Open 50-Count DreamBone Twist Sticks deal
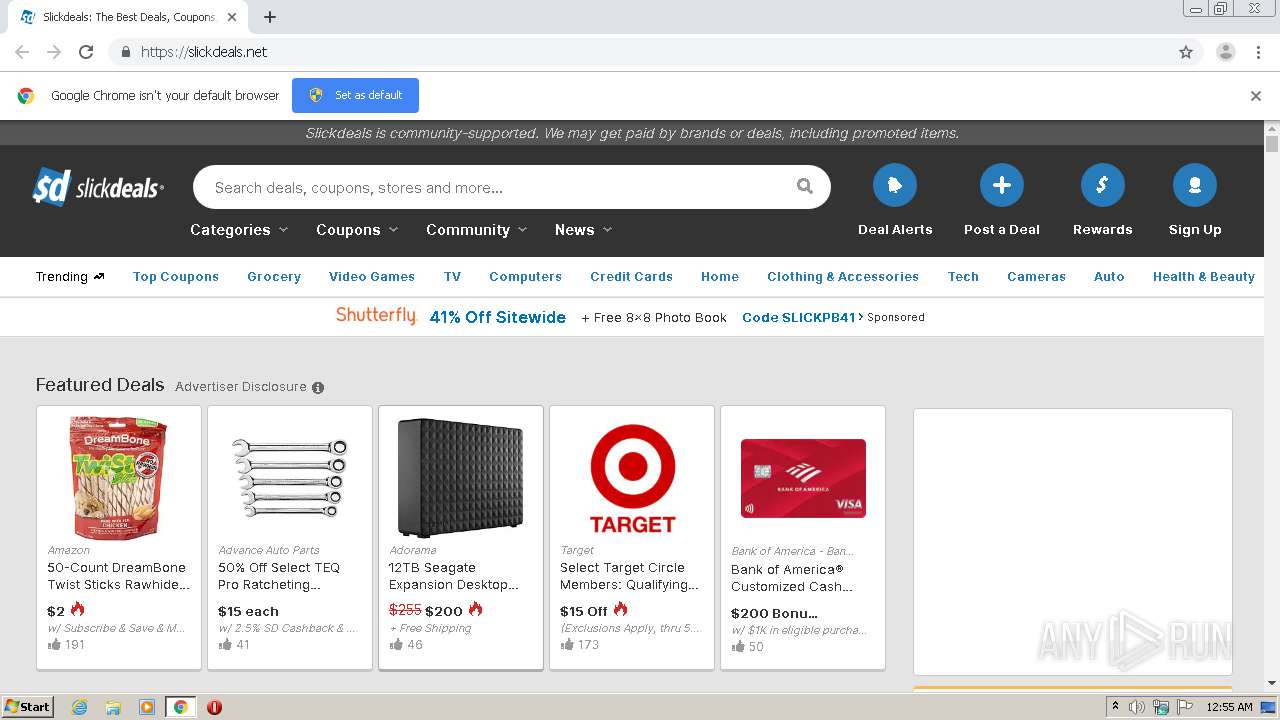The image size is (1280, 720). 117,576
